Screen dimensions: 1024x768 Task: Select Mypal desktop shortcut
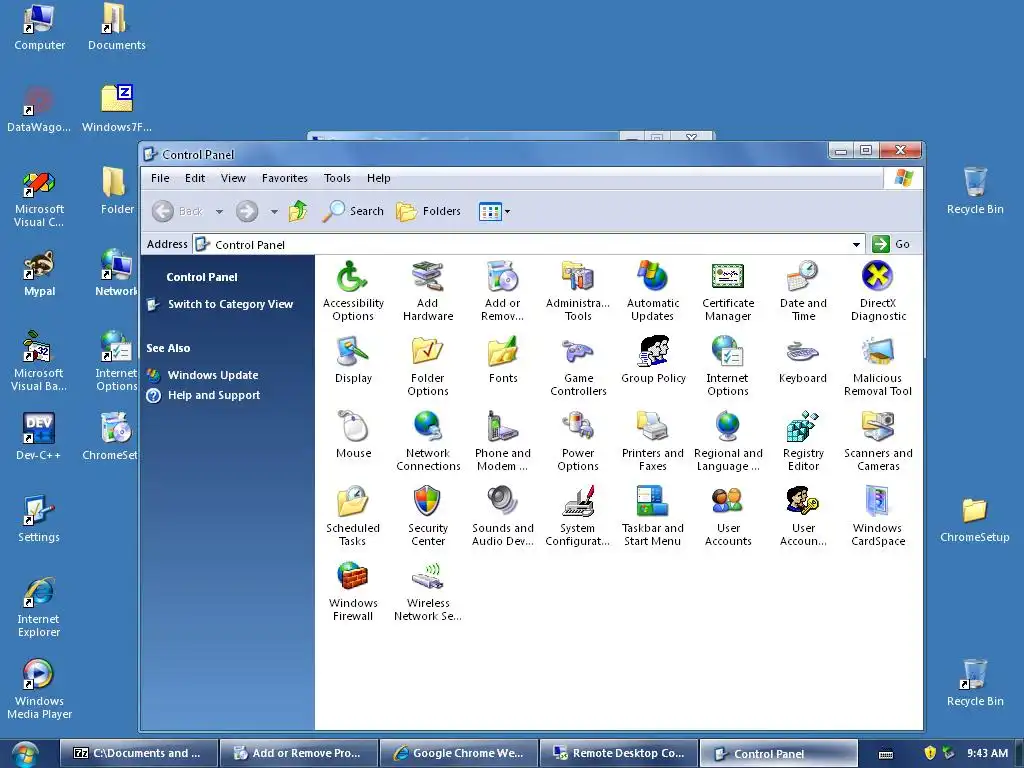(39, 274)
